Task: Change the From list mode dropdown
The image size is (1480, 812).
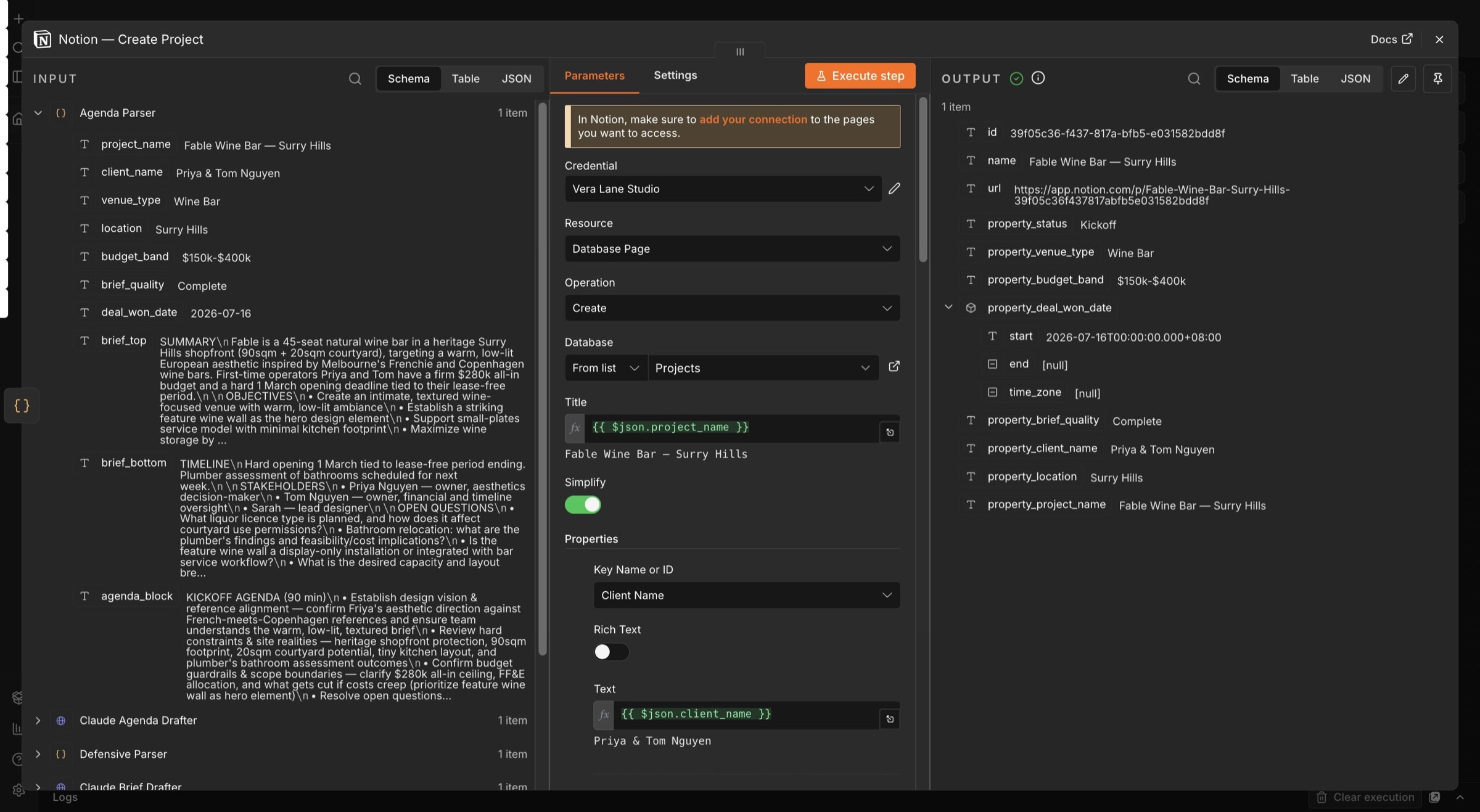Action: [606, 367]
